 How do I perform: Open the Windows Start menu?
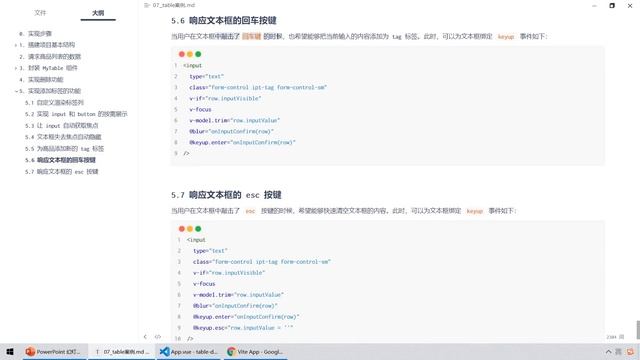coord(10,351)
